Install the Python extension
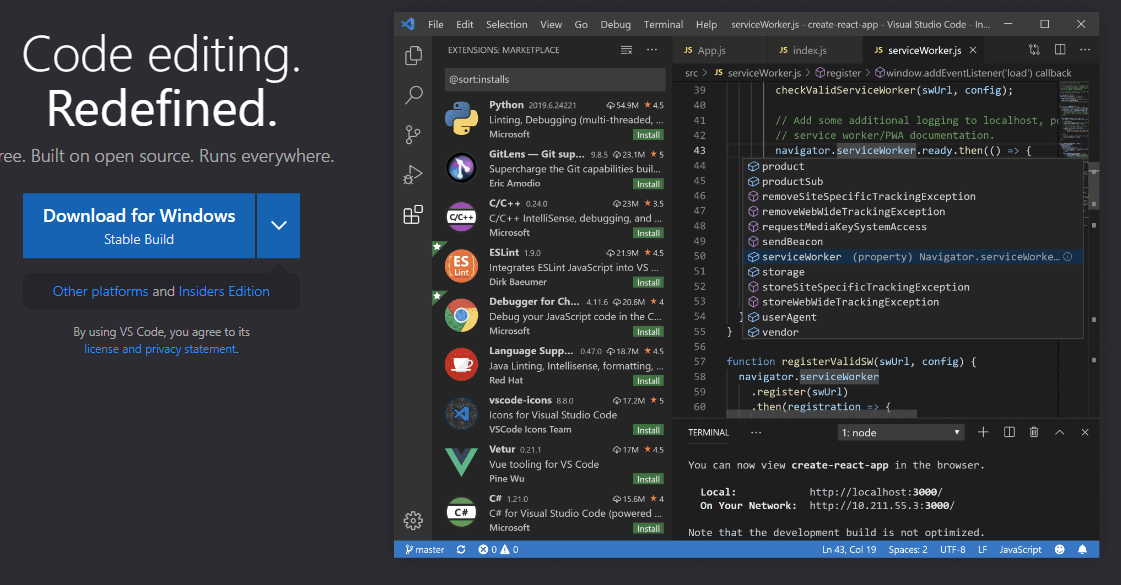Screen dimensions: 1121x585 pos(648,134)
